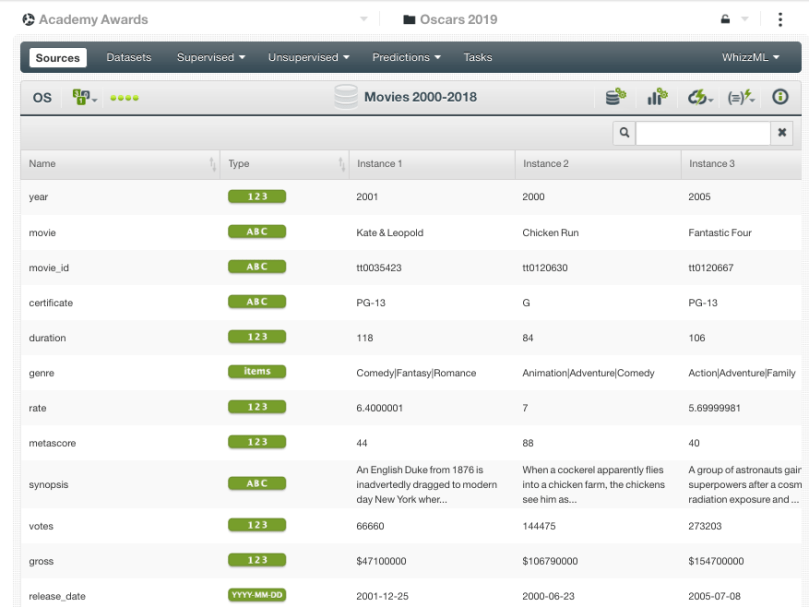Open the cloud actions menu icon
809x607 pixels.
(699, 97)
